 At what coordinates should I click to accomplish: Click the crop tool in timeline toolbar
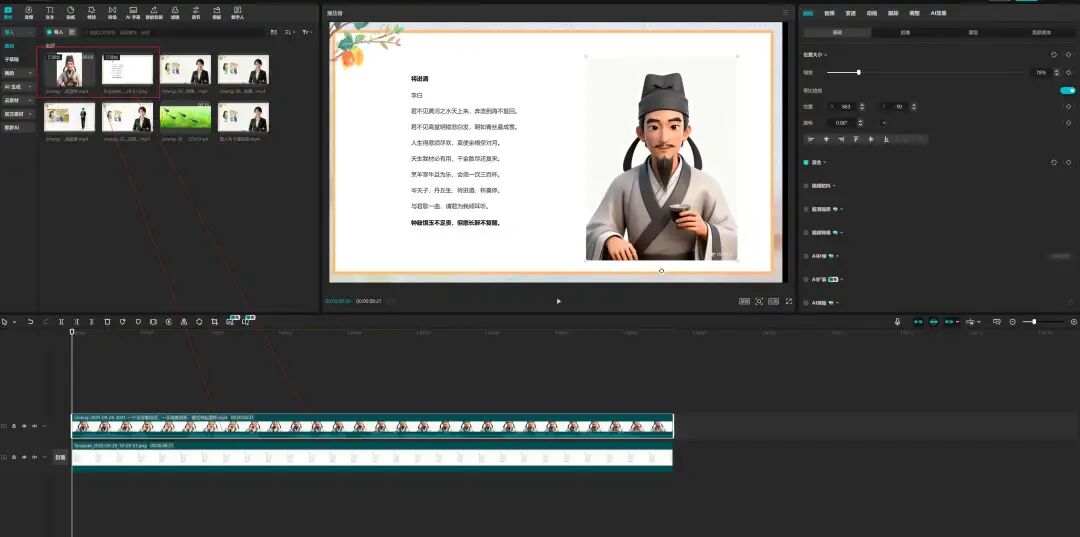tap(214, 322)
